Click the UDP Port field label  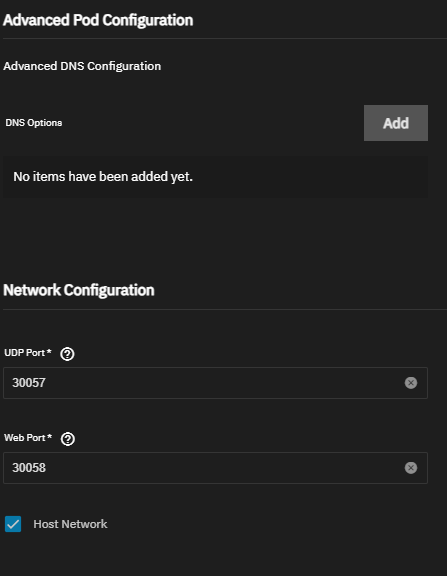pyautogui.click(x=24, y=353)
